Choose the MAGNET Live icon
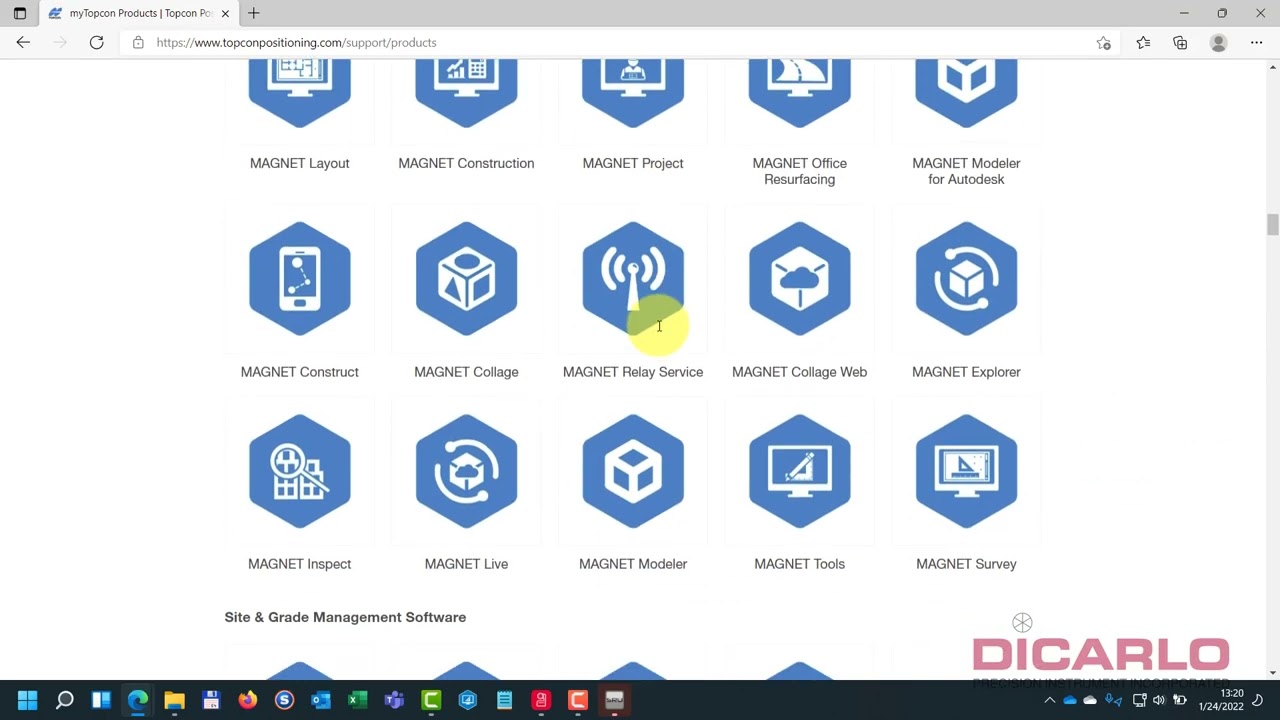The height and width of the screenshot is (720, 1280). coord(466,471)
